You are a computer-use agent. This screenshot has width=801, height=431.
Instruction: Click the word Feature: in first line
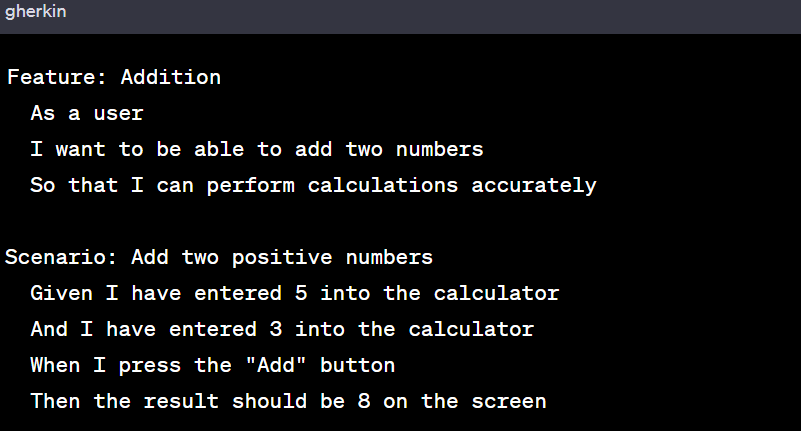(57, 77)
